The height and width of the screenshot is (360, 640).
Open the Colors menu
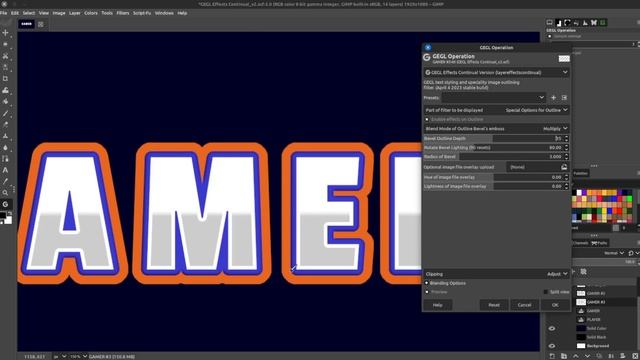pyautogui.click(x=91, y=13)
